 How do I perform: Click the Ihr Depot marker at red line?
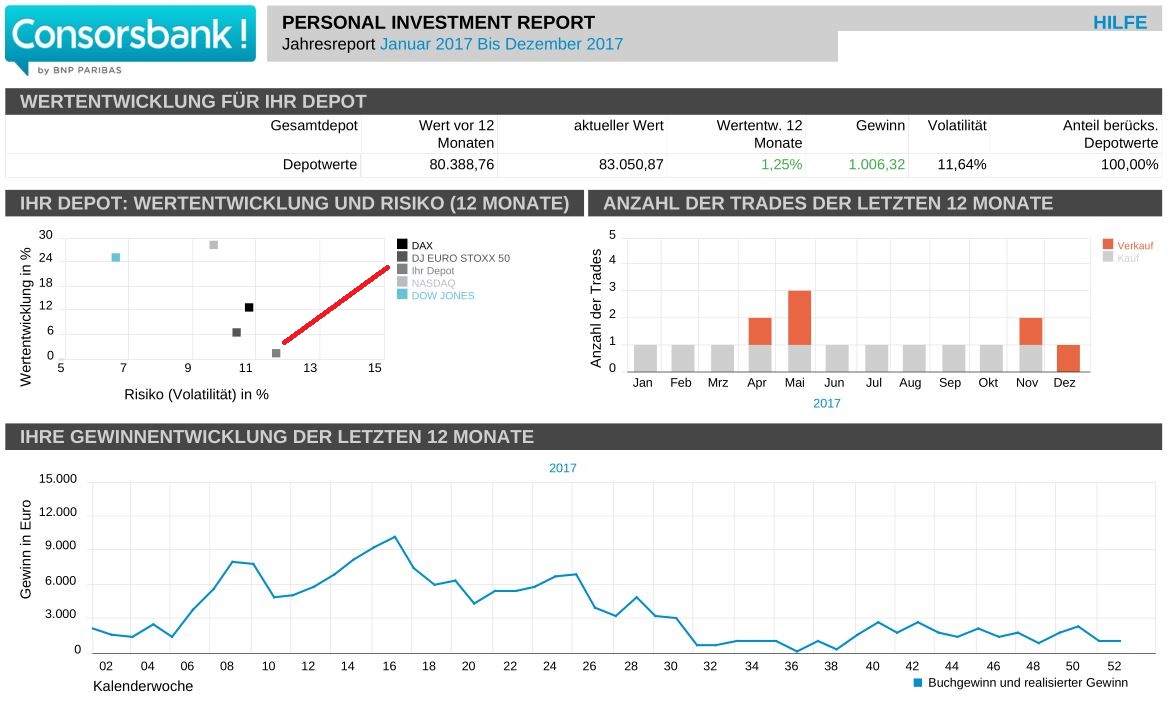276,353
